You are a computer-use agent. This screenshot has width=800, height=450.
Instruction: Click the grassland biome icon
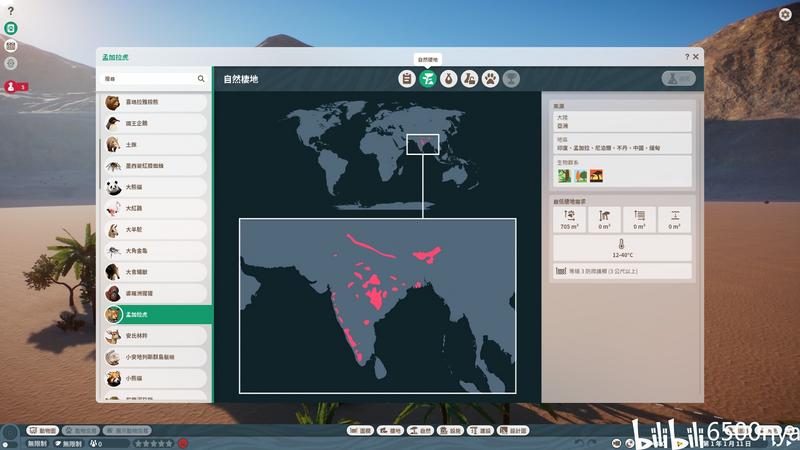[x=596, y=176]
